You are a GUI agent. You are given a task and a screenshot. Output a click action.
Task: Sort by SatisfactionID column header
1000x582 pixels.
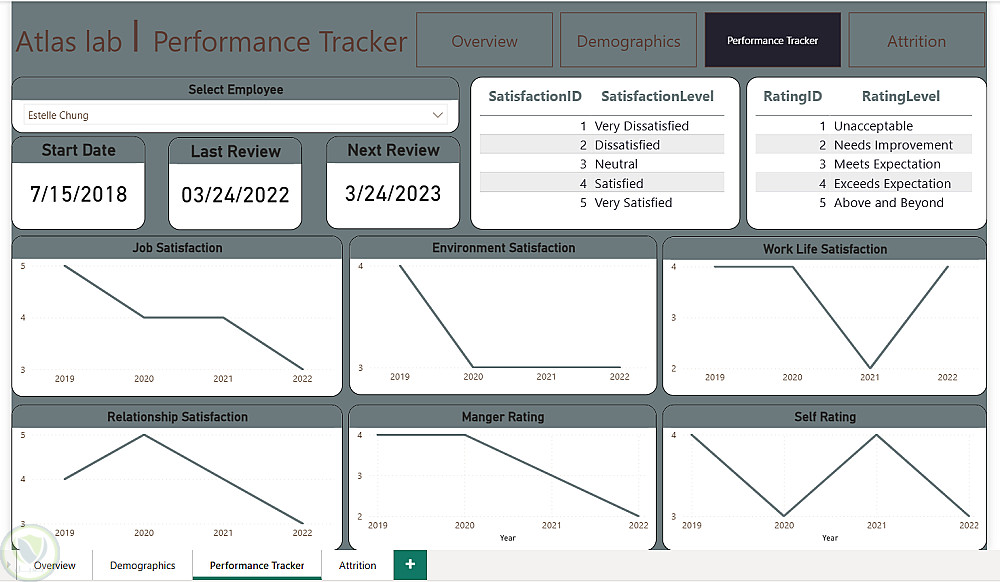535,96
